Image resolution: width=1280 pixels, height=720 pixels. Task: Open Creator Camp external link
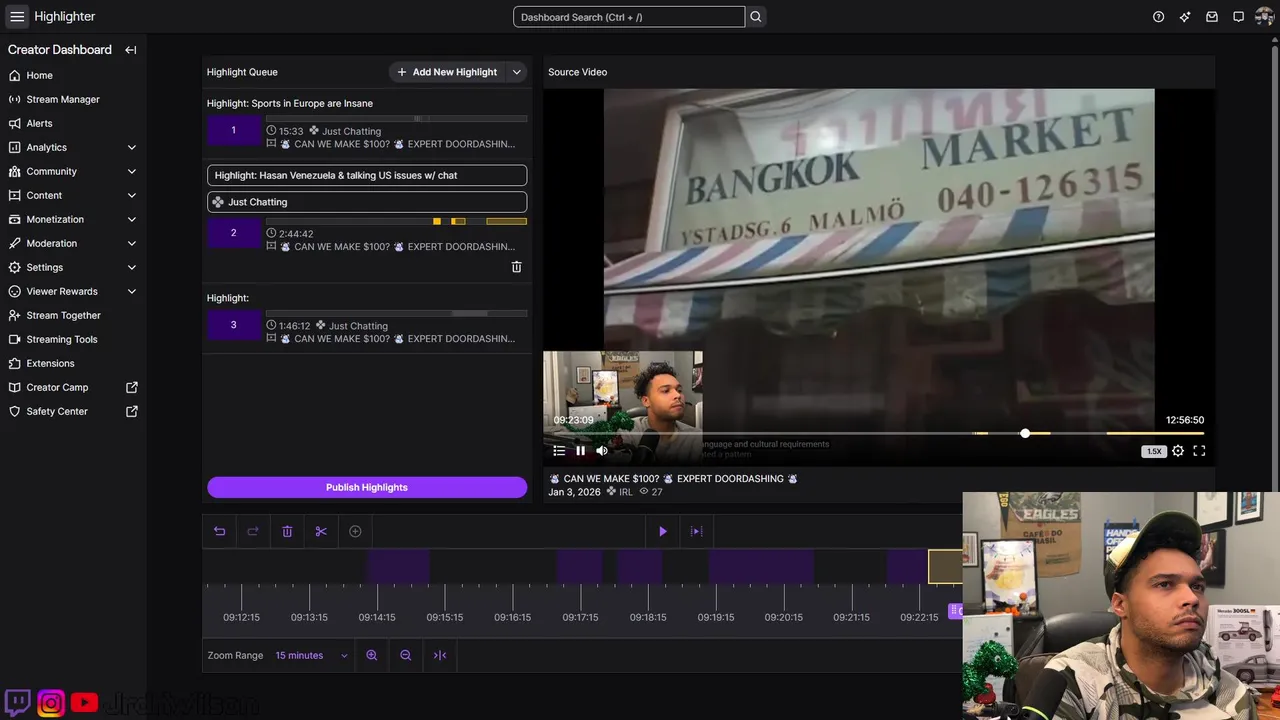tap(132, 387)
